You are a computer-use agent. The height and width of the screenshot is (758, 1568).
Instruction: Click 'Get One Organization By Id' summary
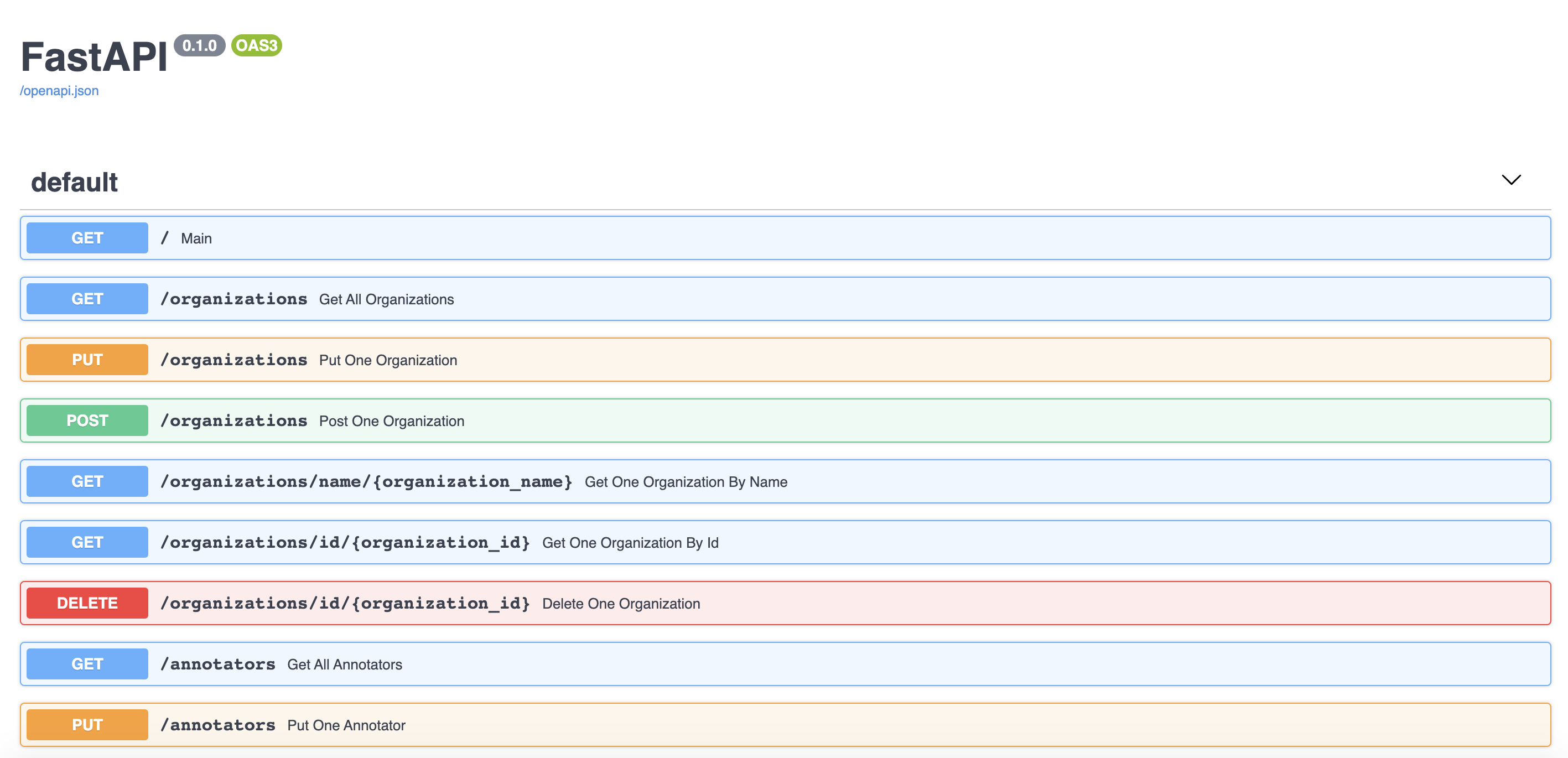point(631,543)
